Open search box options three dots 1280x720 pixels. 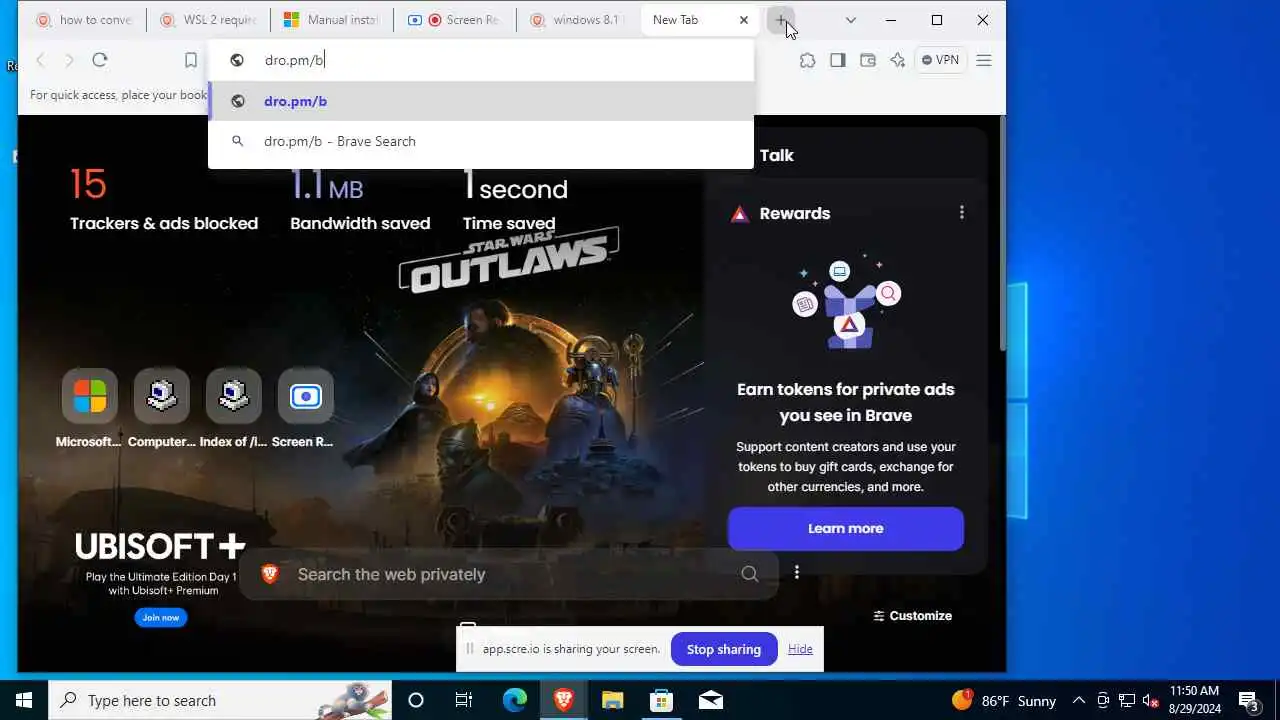797,573
